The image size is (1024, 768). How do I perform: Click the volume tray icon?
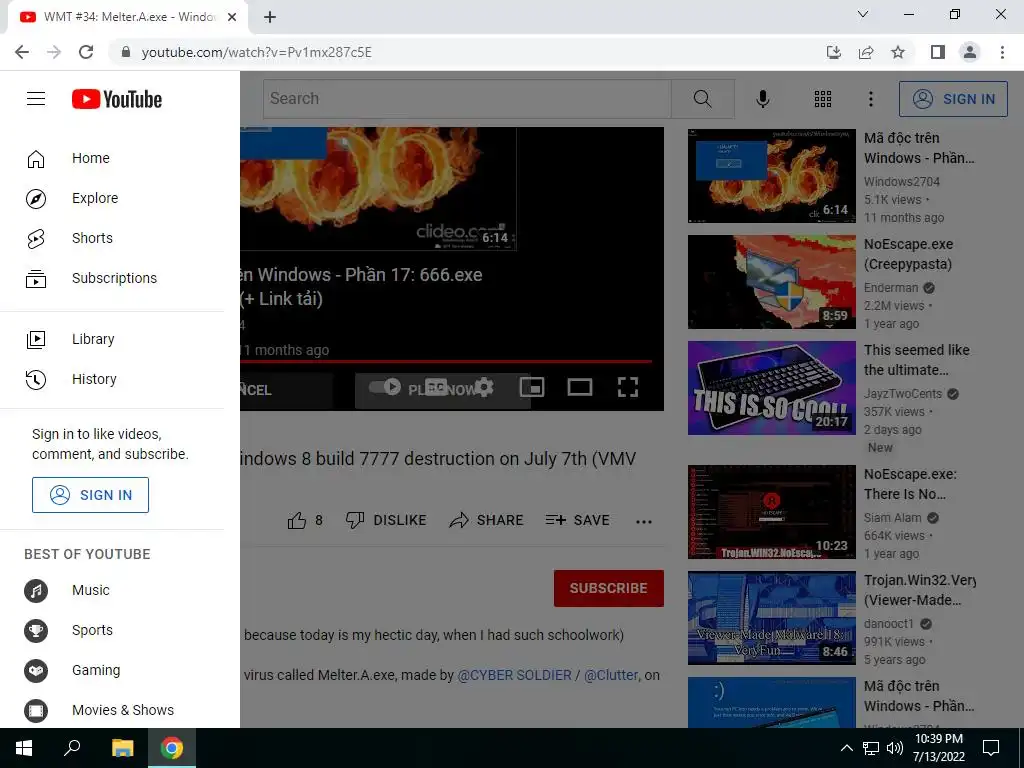tap(895, 748)
